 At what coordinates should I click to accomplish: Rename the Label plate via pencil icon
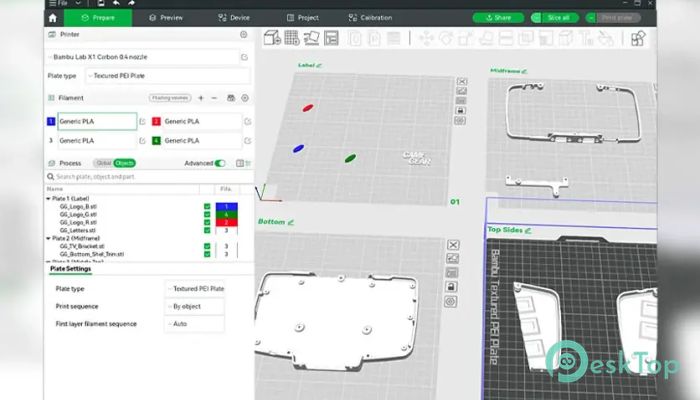click(x=319, y=66)
